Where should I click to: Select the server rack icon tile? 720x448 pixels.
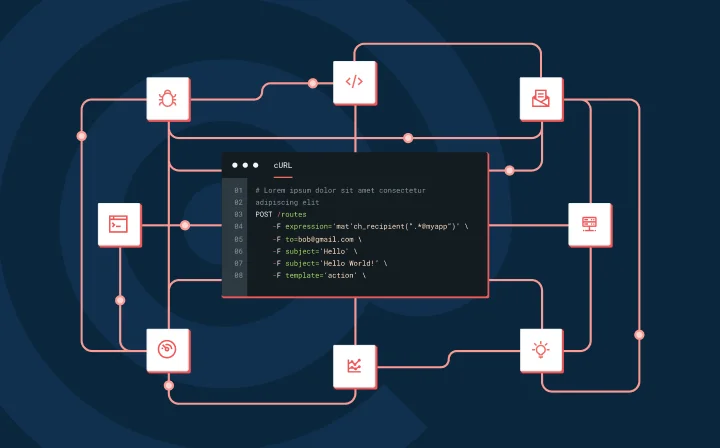[590, 225]
